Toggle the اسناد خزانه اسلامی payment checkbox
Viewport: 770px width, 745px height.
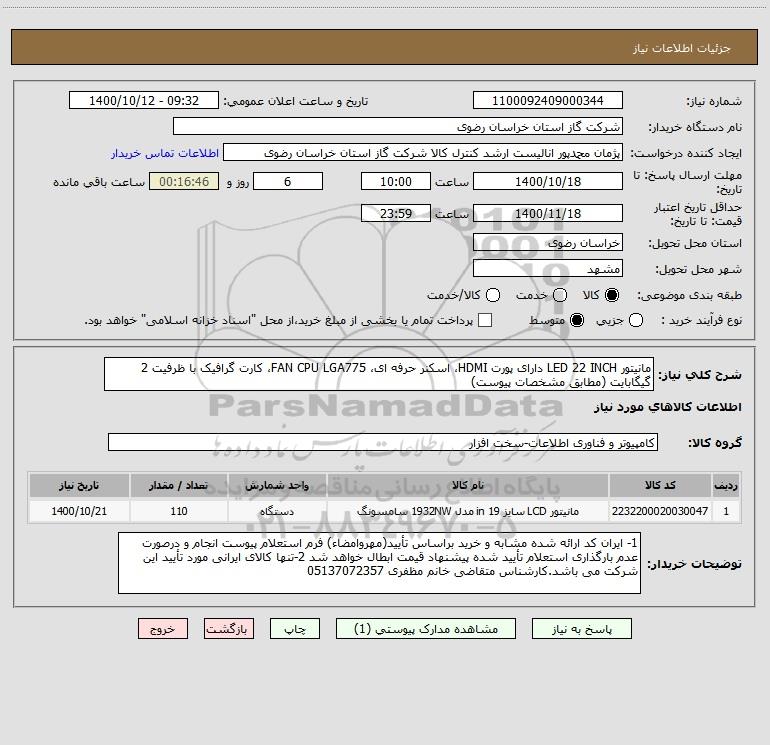485,320
